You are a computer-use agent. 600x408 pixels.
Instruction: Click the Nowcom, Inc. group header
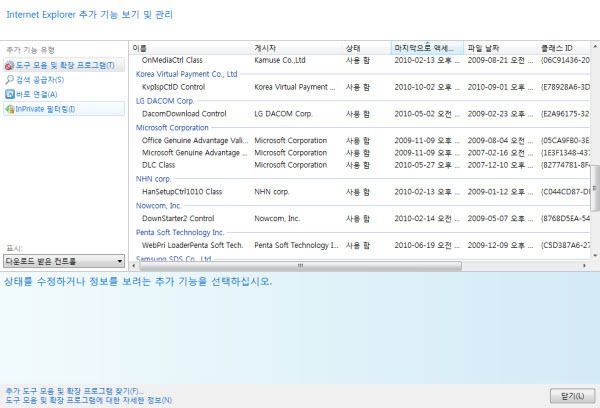click(x=158, y=206)
